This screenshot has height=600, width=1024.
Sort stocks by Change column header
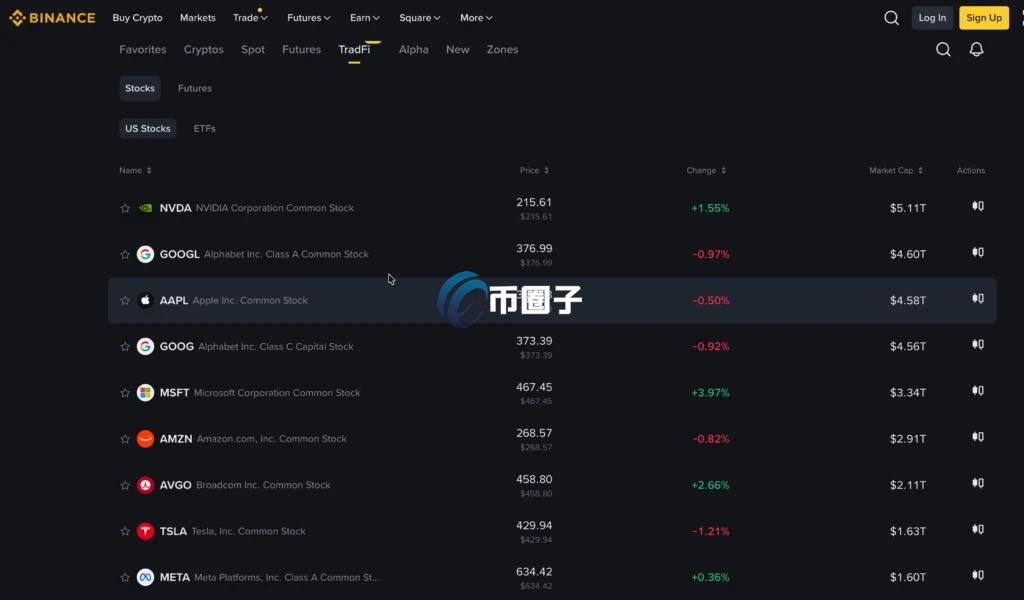[706, 170]
